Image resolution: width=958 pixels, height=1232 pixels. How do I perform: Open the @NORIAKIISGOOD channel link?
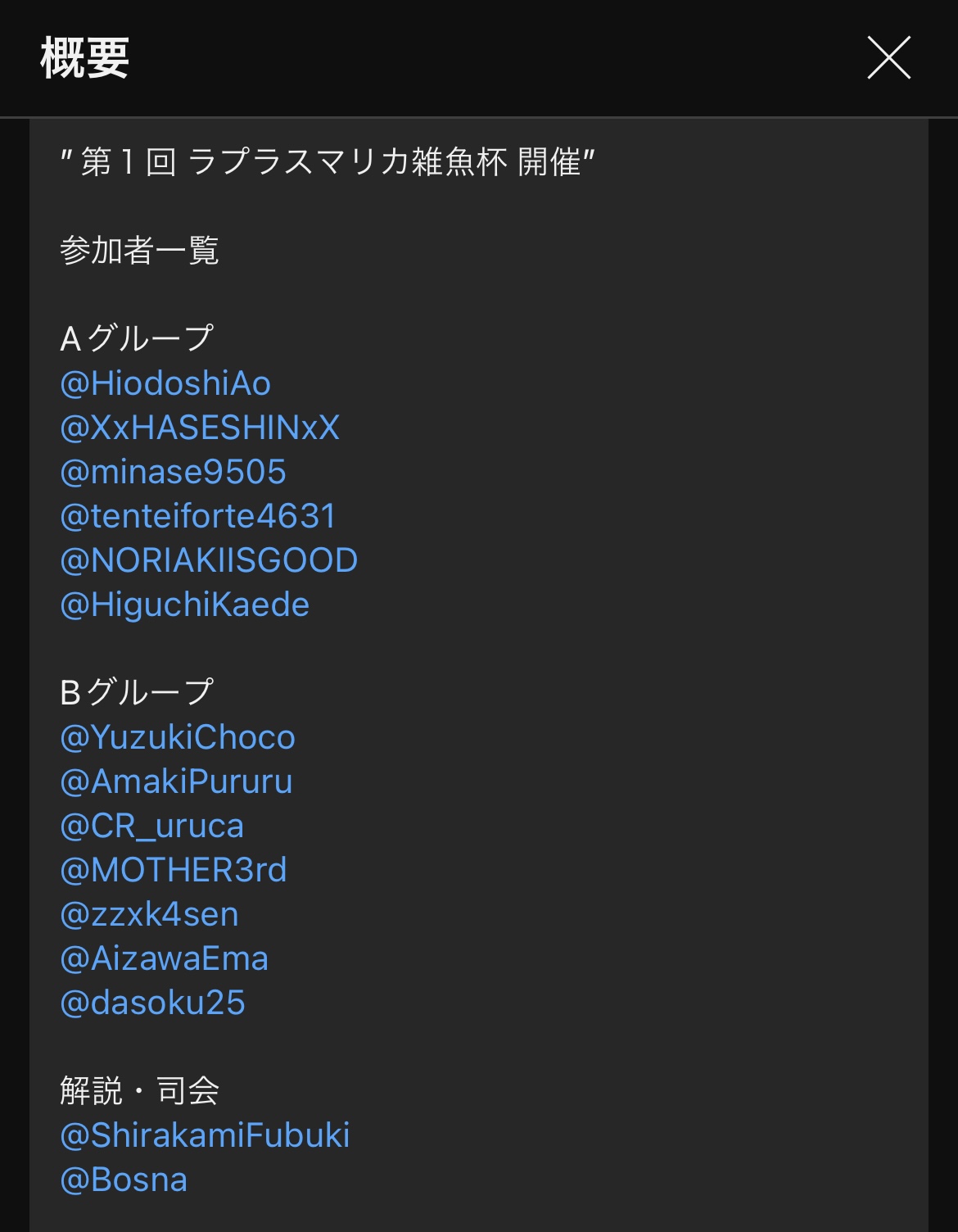209,560
